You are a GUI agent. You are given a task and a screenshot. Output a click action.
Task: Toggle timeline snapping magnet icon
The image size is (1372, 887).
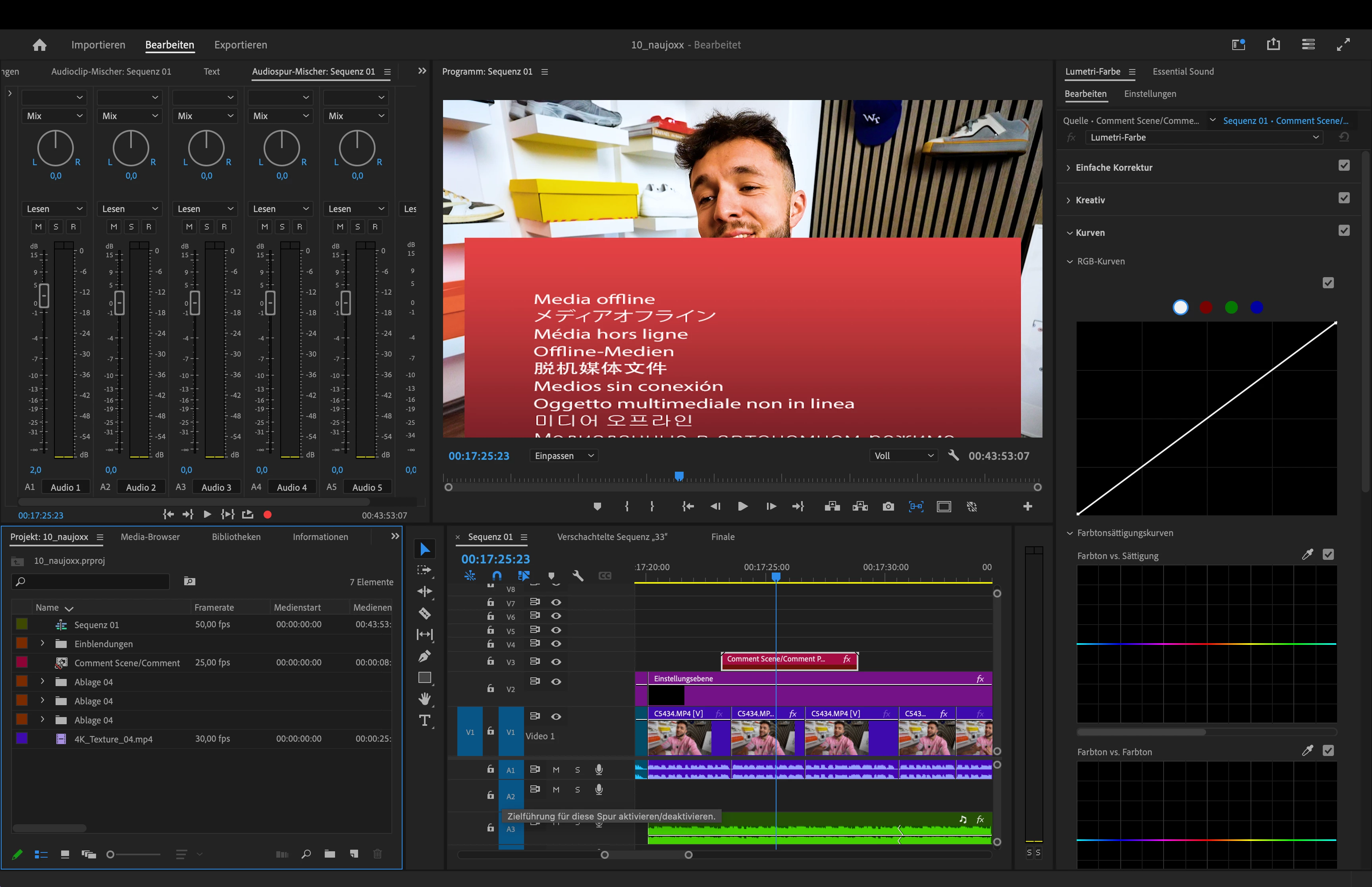pyautogui.click(x=497, y=575)
